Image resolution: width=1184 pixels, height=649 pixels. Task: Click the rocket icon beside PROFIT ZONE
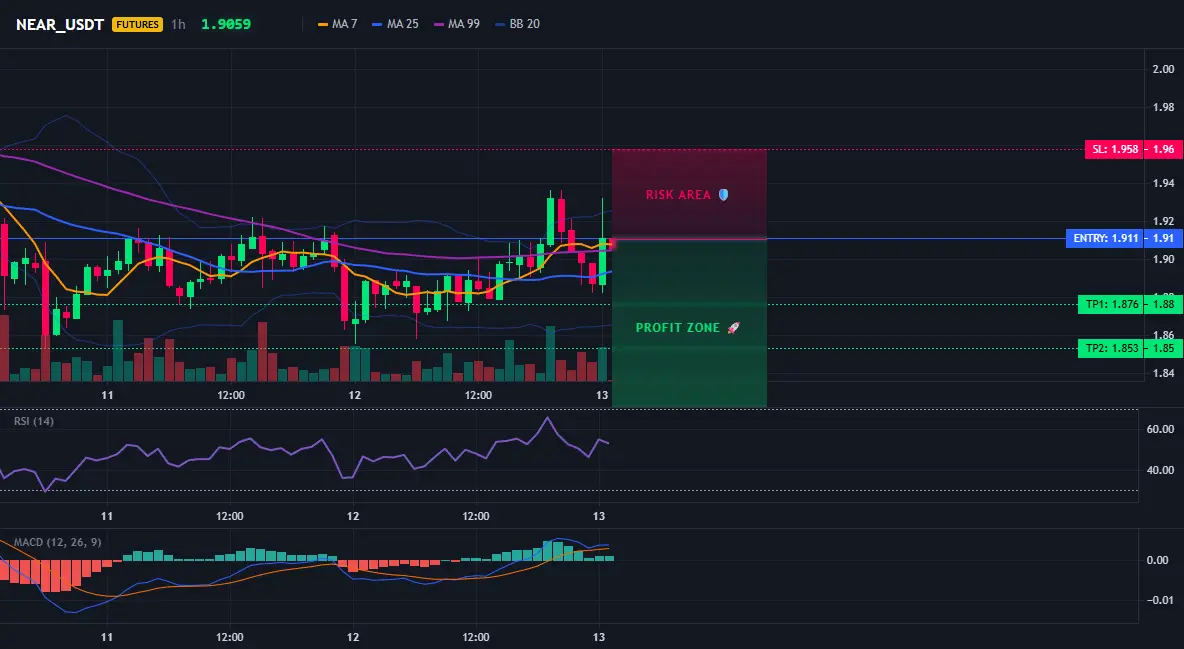[x=733, y=328]
